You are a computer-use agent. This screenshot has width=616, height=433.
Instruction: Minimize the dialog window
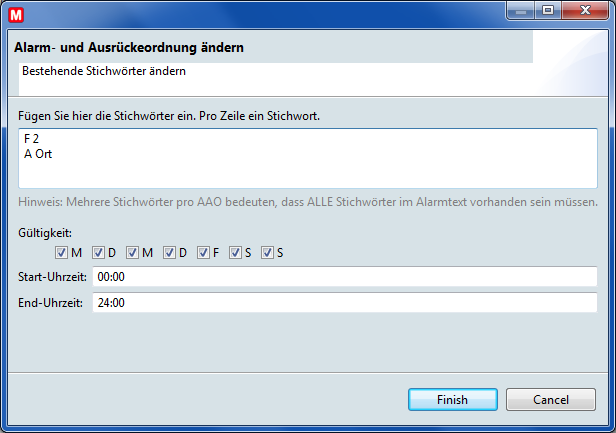[520, 11]
